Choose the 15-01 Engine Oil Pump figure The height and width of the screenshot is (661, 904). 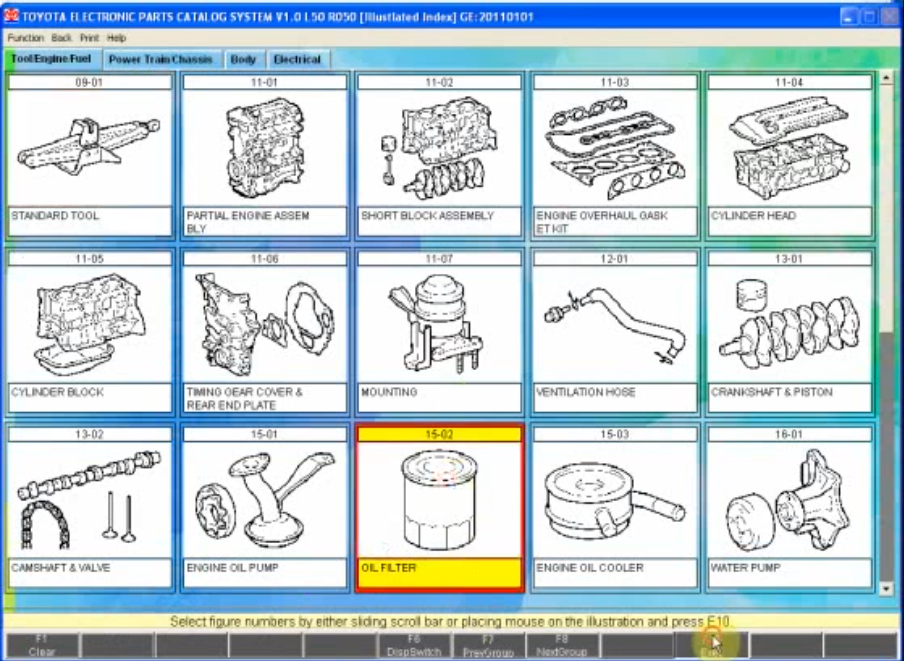pos(265,508)
